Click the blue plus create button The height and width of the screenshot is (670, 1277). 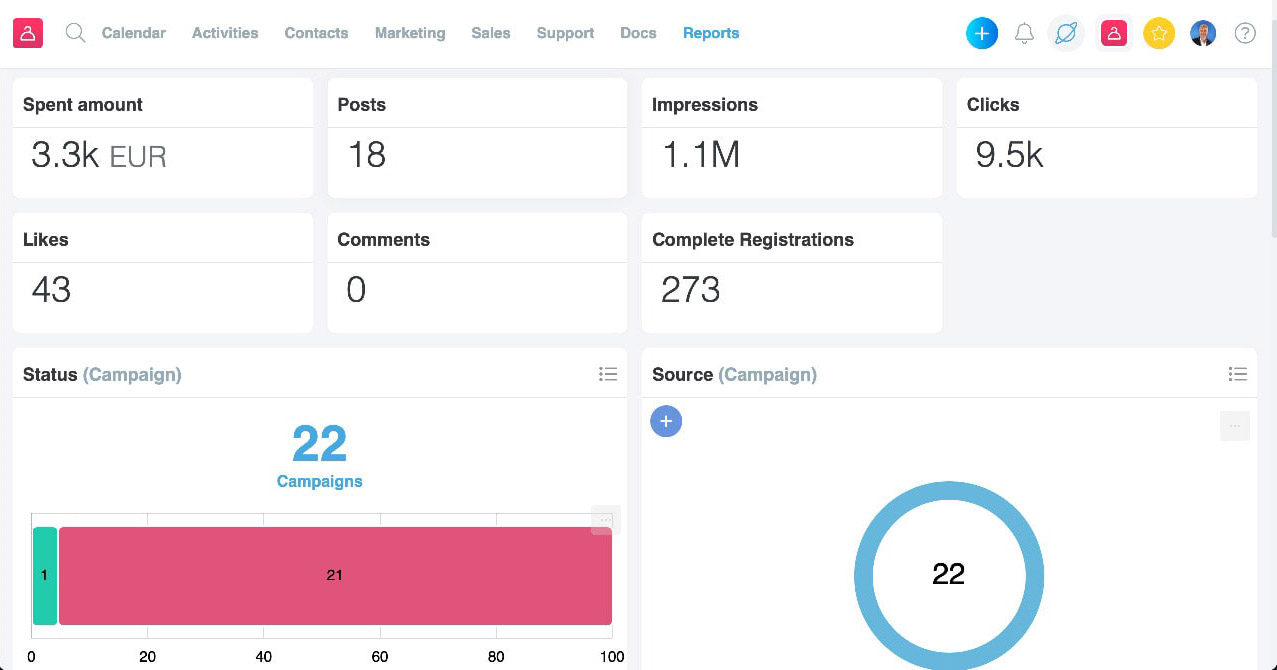pyautogui.click(x=982, y=33)
